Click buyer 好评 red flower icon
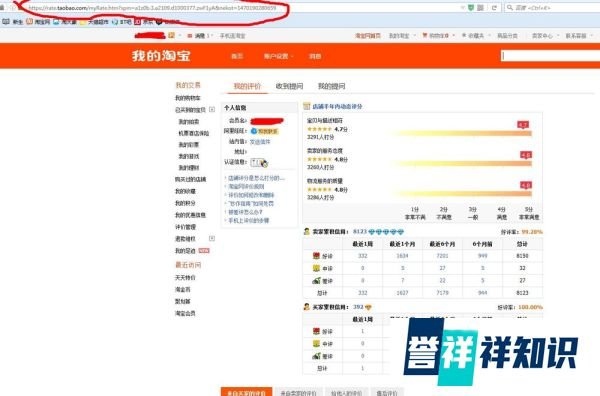The image size is (600, 396). [316, 331]
